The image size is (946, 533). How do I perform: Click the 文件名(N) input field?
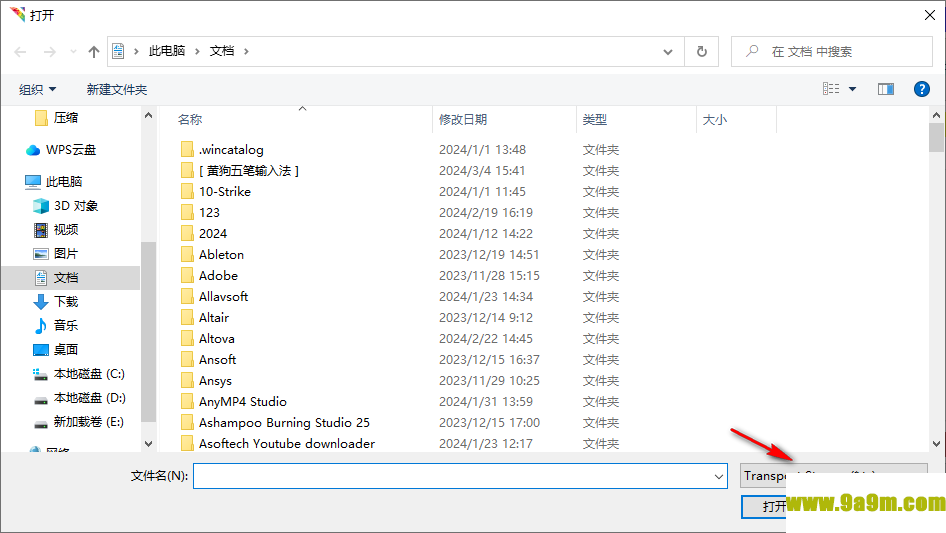coord(460,476)
